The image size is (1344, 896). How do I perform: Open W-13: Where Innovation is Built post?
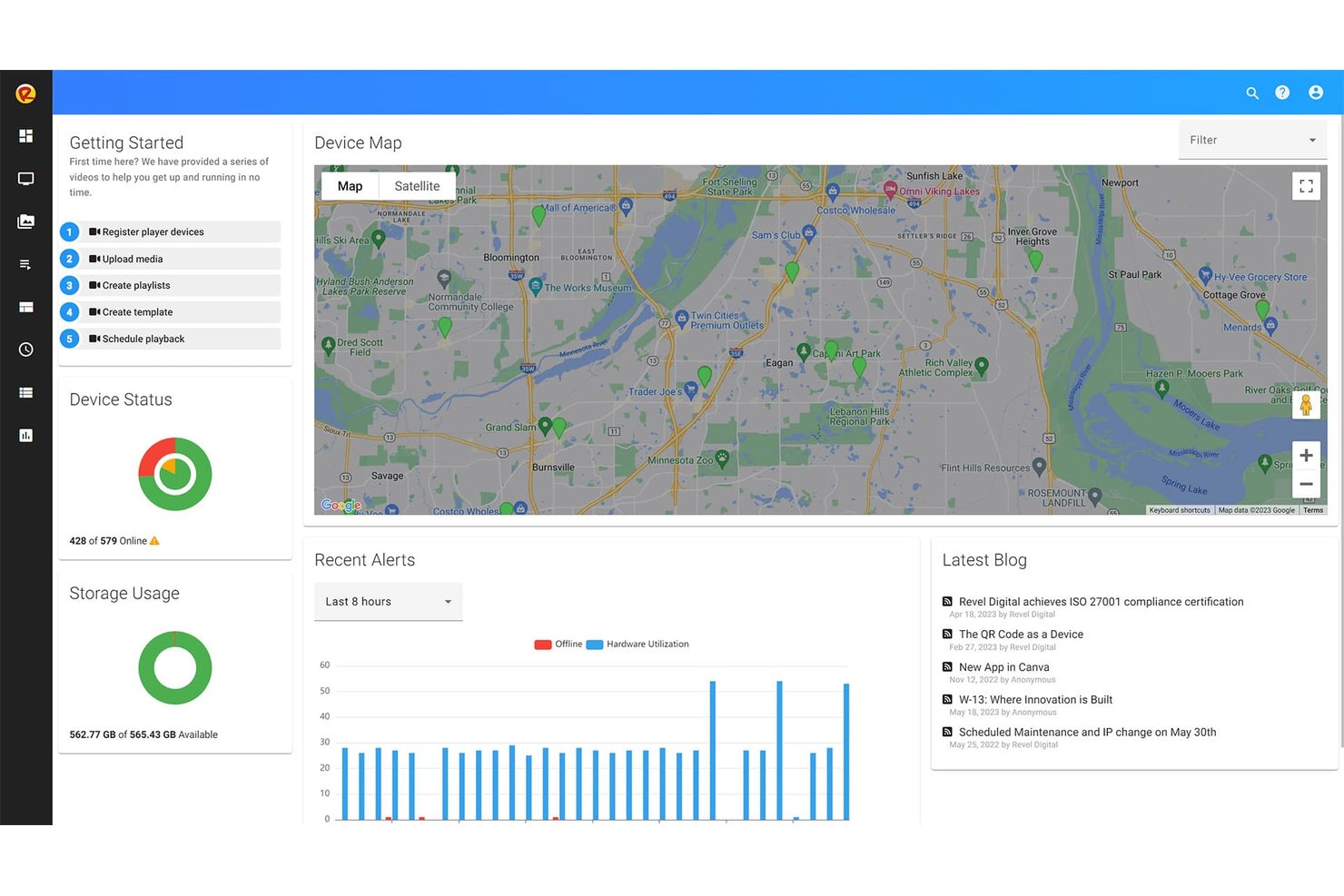pyautogui.click(x=1035, y=700)
